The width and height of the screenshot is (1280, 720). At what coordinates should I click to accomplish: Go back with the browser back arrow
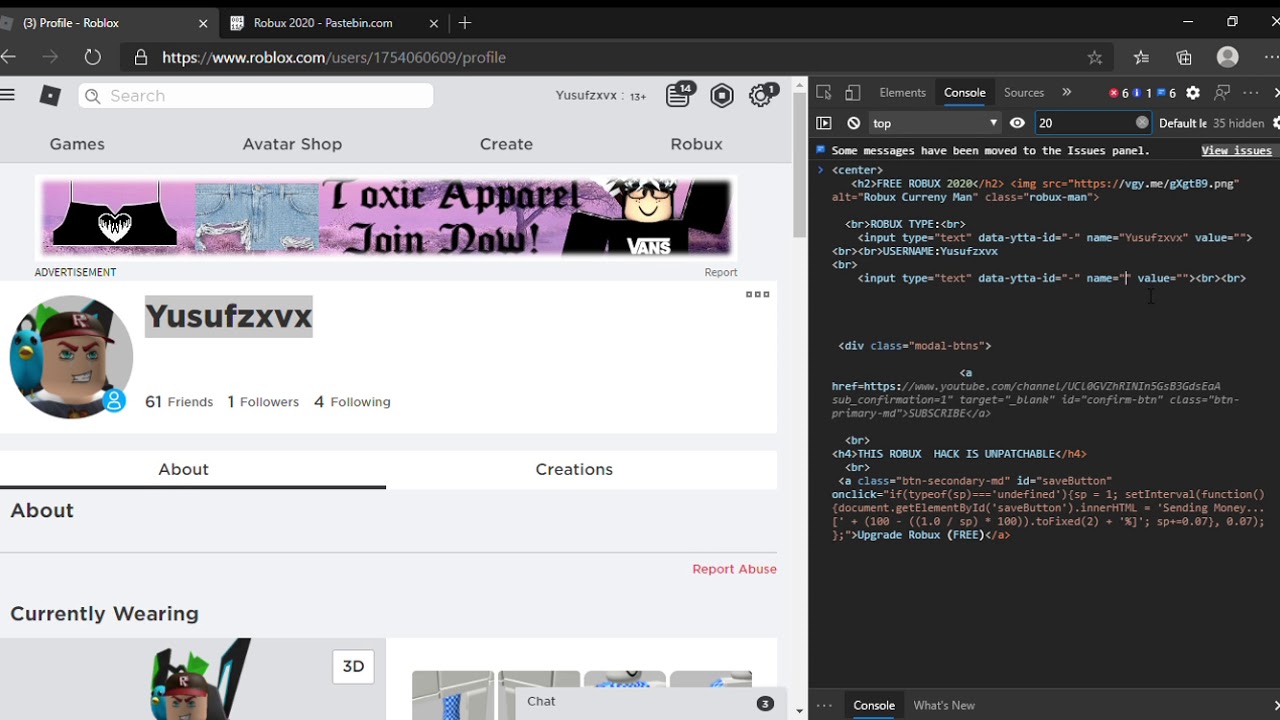pyautogui.click(x=8, y=57)
